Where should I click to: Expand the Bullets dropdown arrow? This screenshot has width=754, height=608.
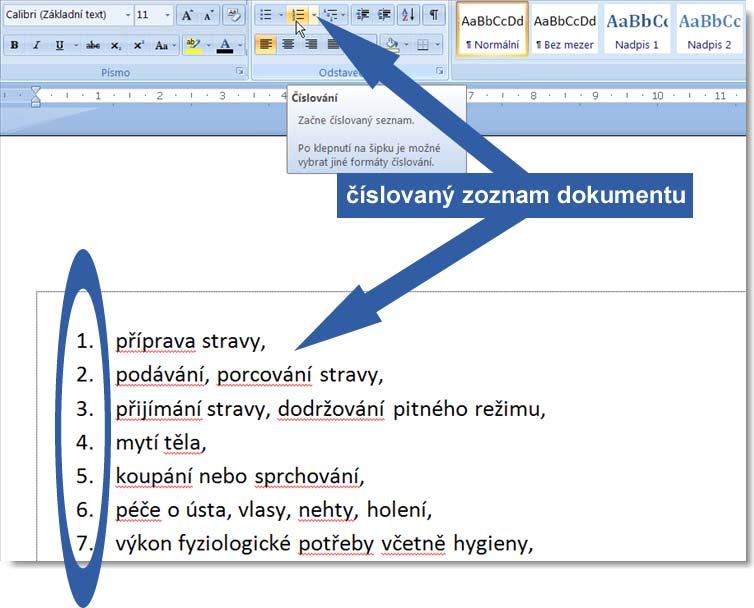click(x=281, y=15)
